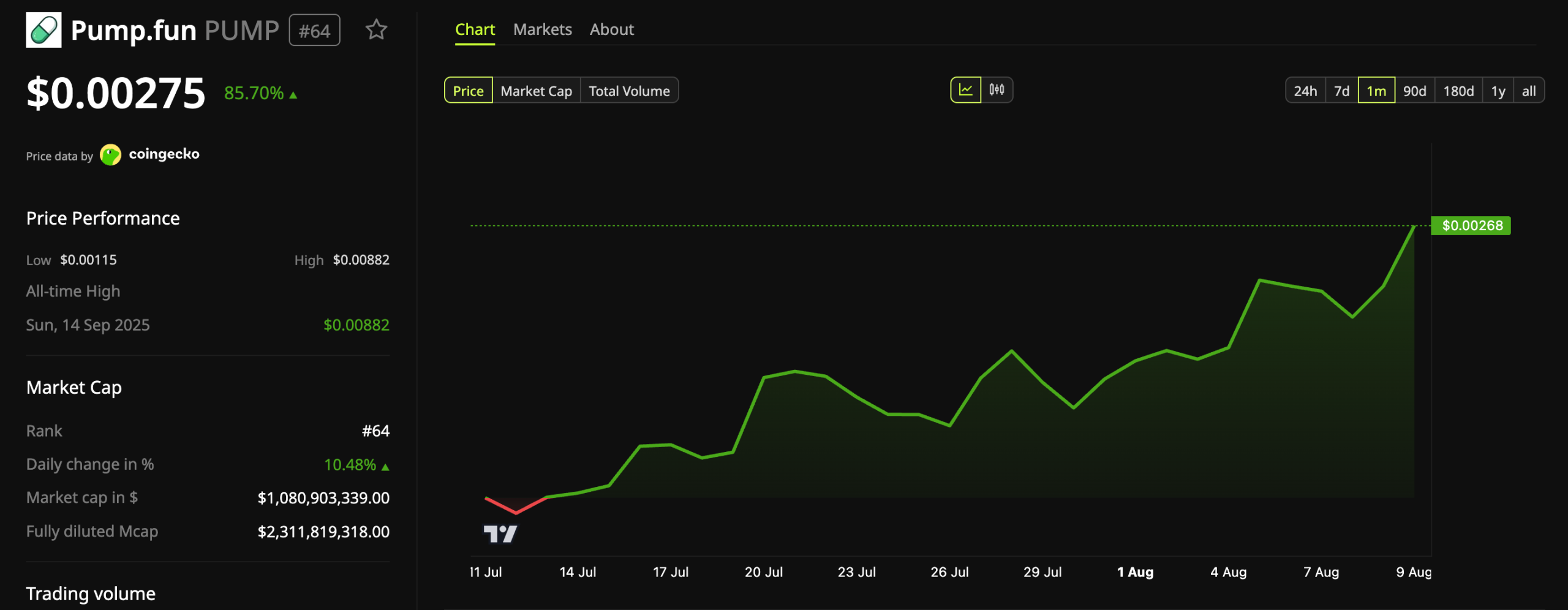Click the current price $0.00275

(116, 93)
